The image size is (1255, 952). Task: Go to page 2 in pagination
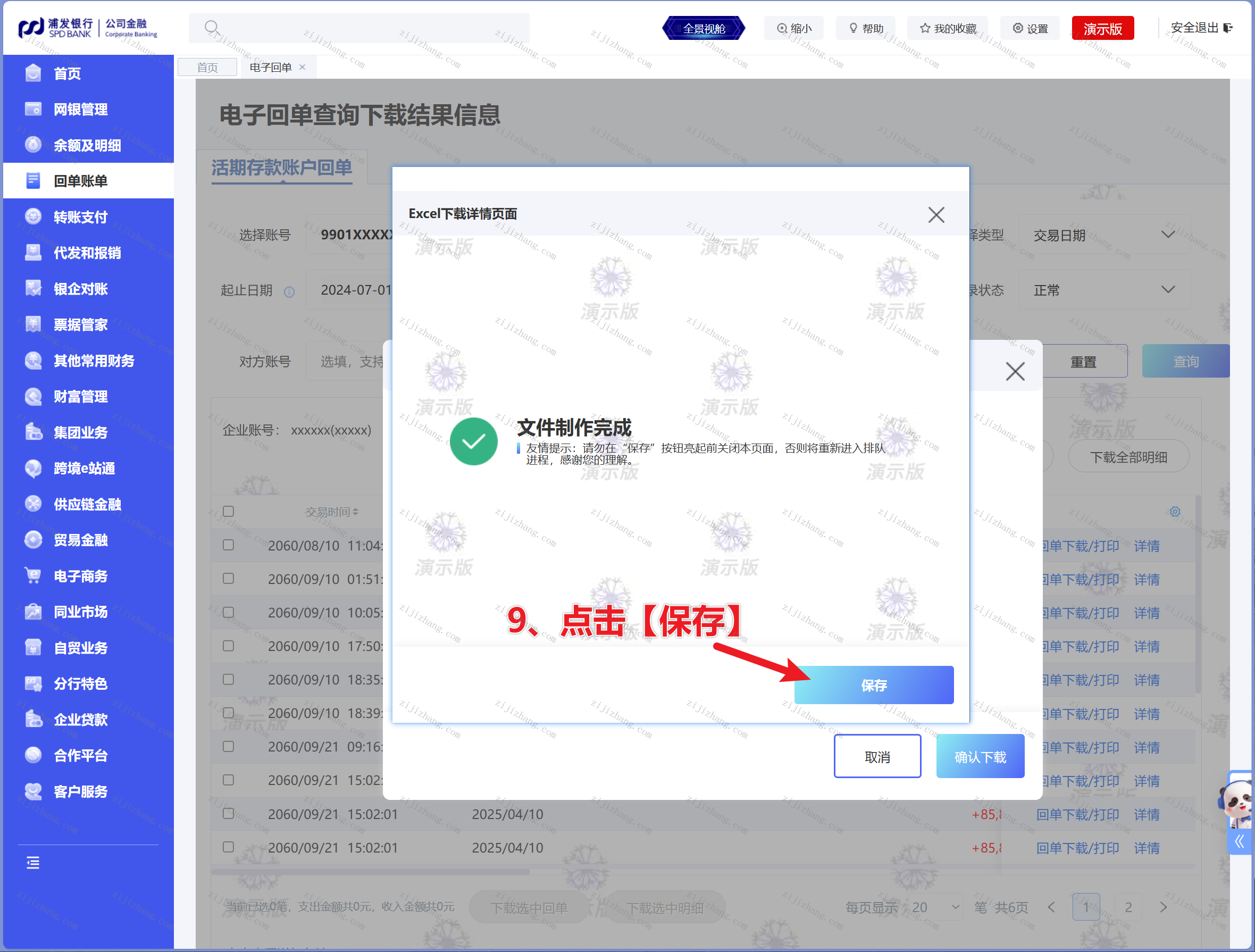tap(1128, 907)
